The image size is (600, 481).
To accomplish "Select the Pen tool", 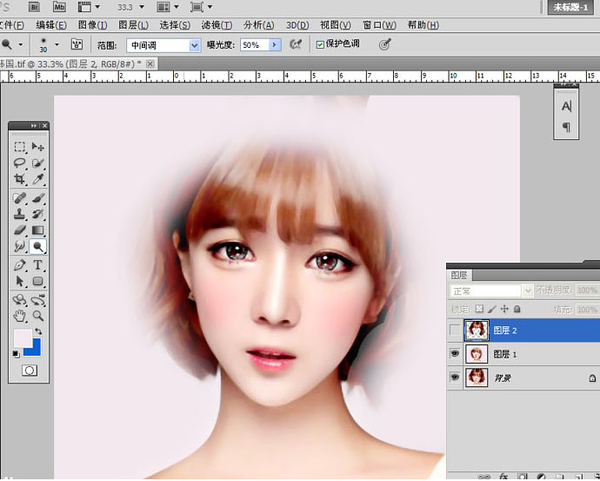I will click(20, 265).
